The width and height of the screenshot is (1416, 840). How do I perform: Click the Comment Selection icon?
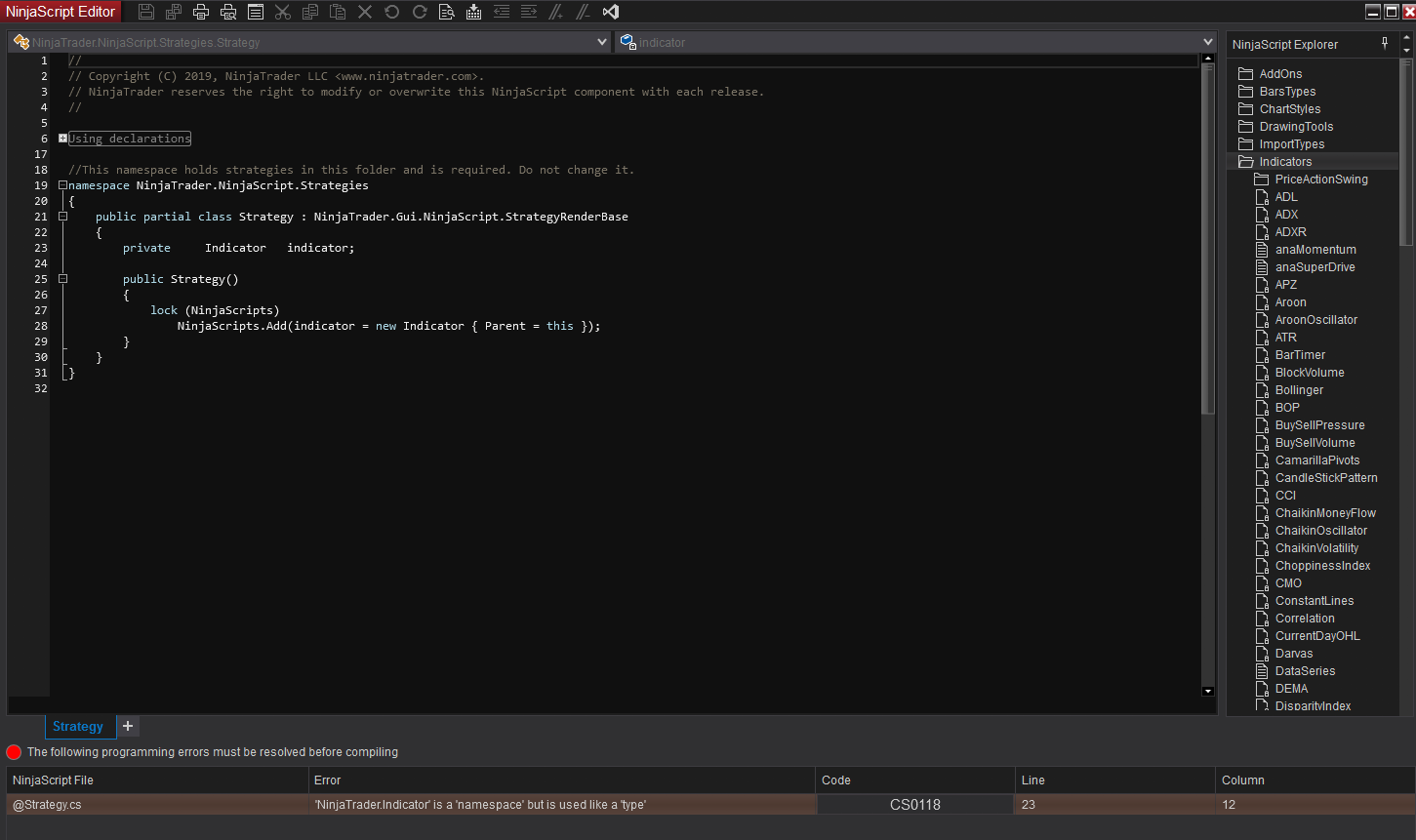coord(555,12)
